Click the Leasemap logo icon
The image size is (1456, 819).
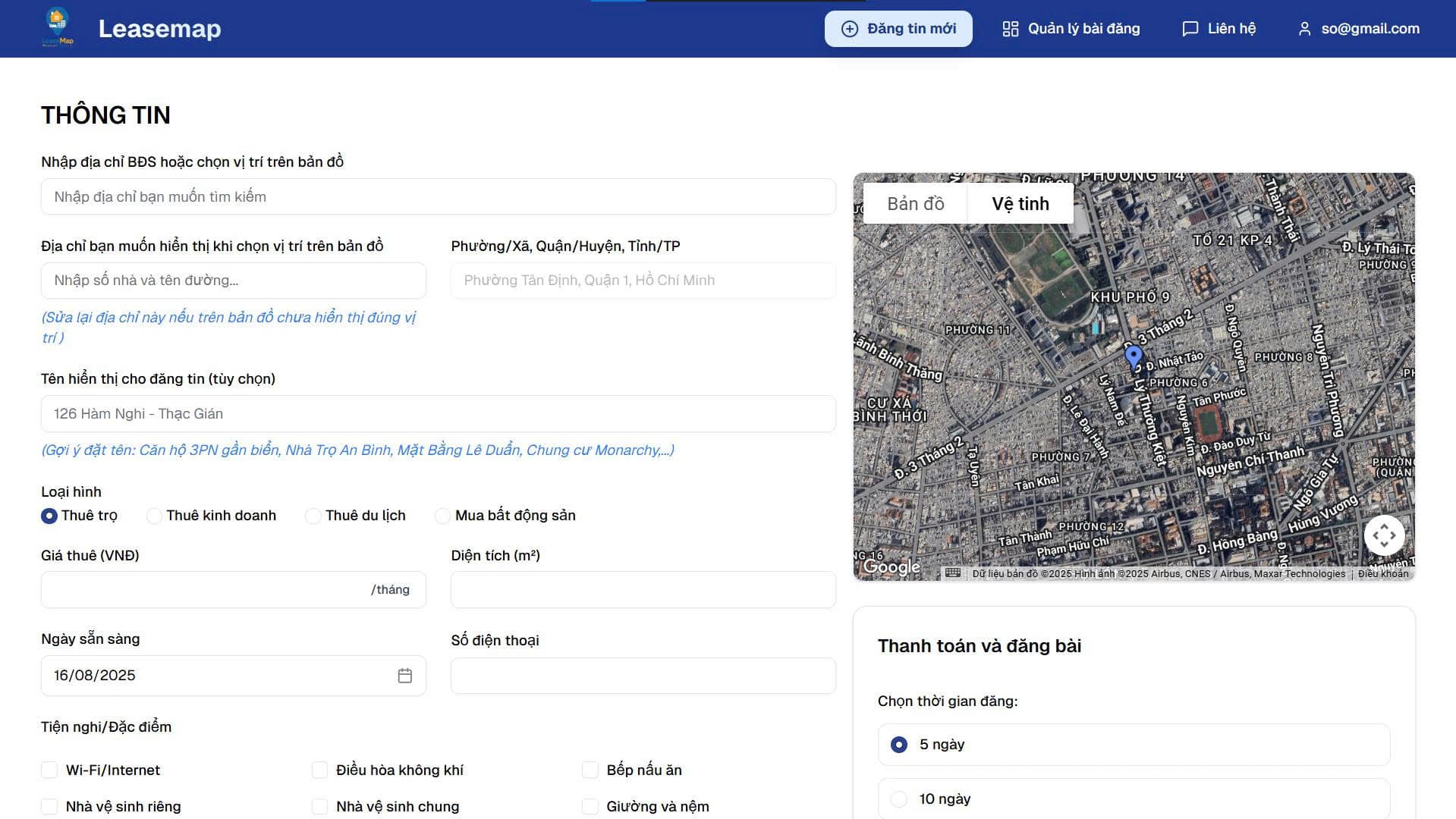pos(58,28)
